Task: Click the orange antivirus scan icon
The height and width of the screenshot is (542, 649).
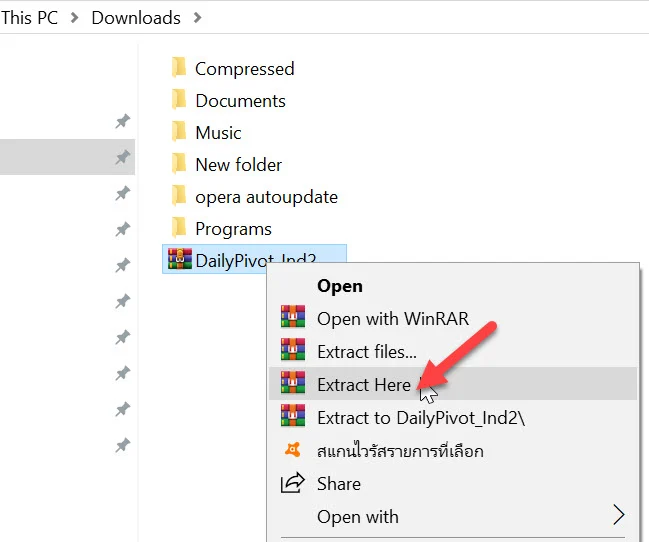Action: click(293, 450)
